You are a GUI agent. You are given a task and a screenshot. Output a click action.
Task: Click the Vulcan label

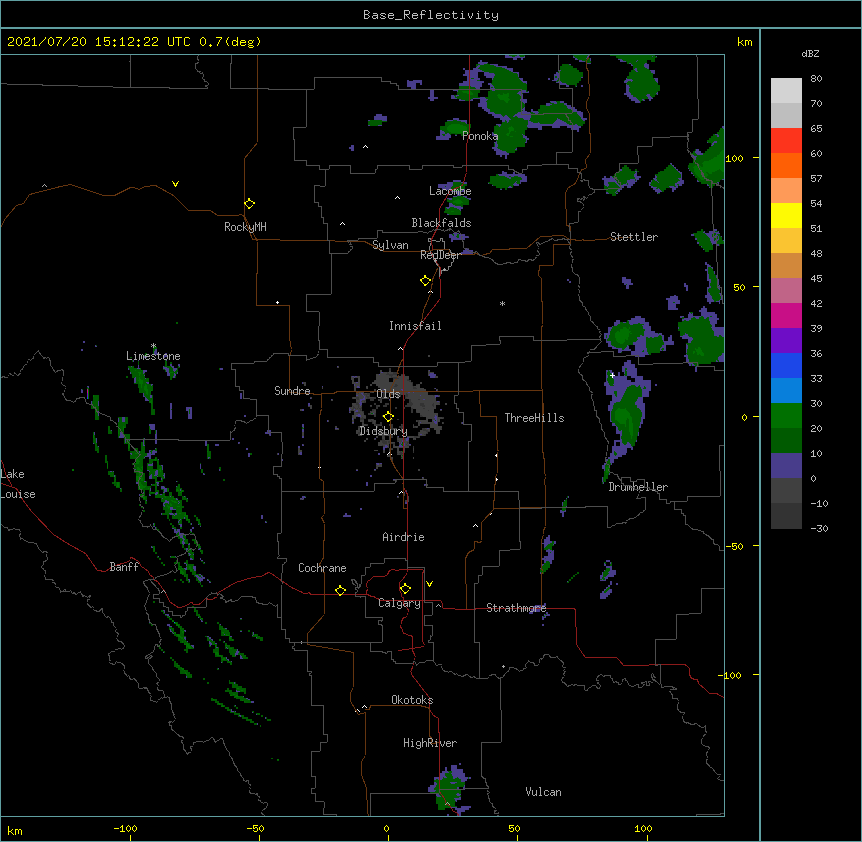[x=543, y=792]
